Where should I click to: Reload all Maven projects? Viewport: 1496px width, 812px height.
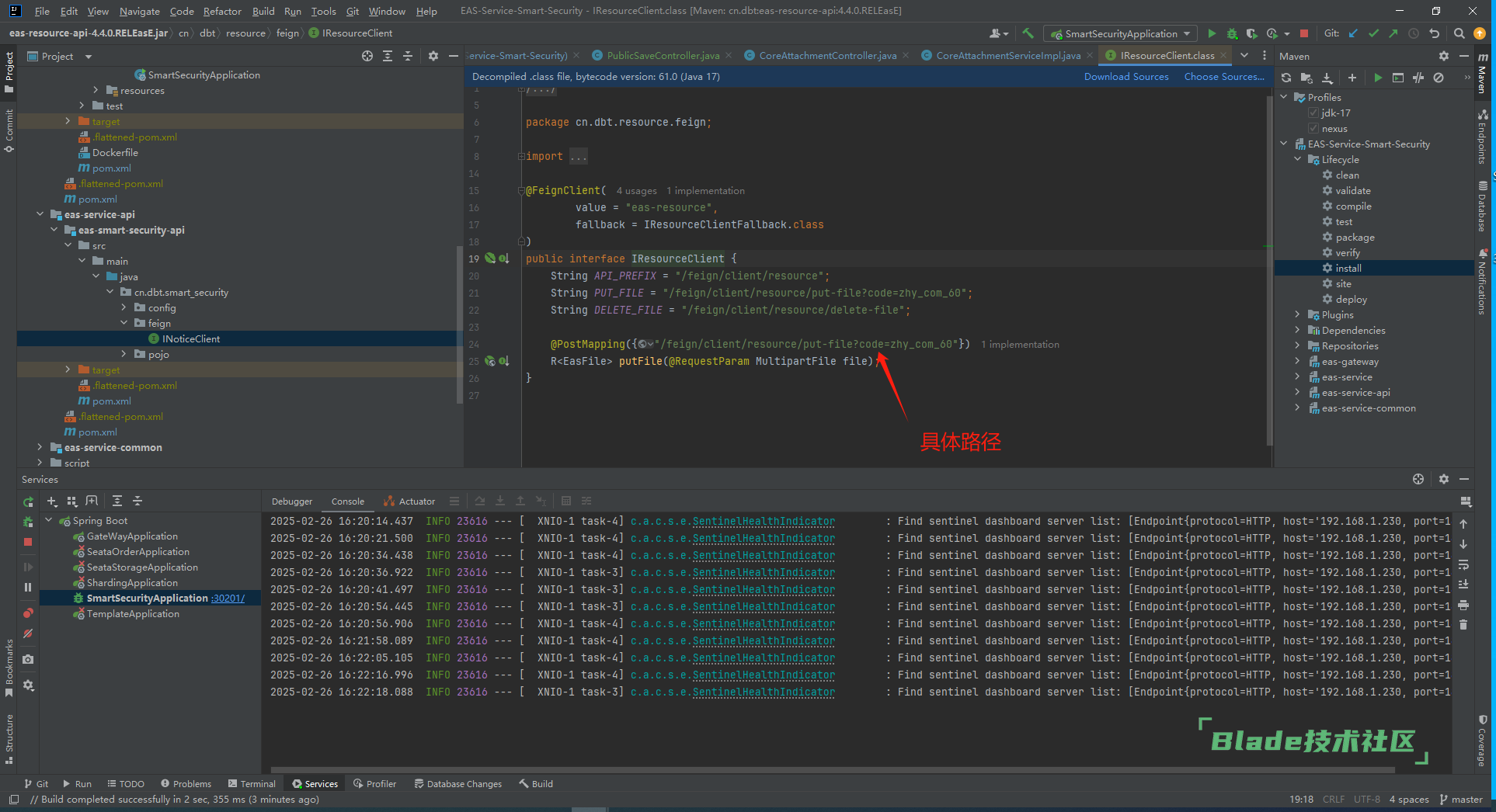[1286, 78]
